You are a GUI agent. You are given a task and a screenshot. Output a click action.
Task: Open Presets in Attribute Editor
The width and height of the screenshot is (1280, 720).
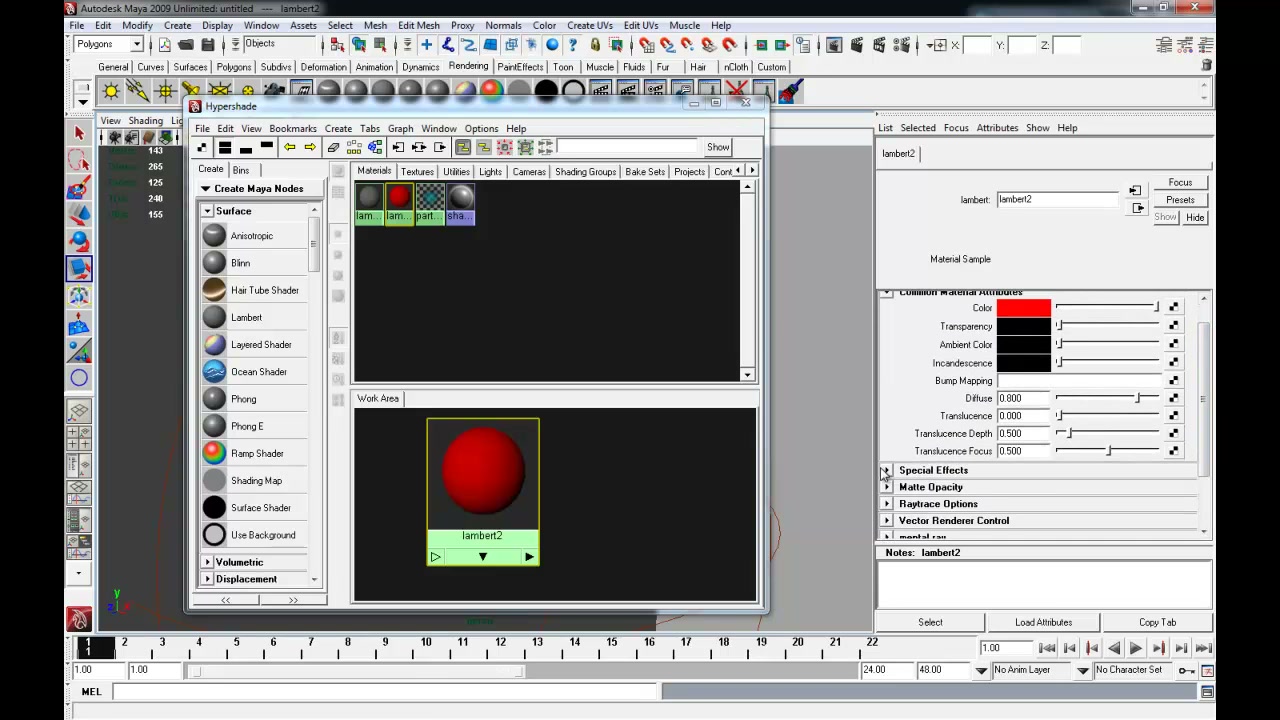(1180, 200)
